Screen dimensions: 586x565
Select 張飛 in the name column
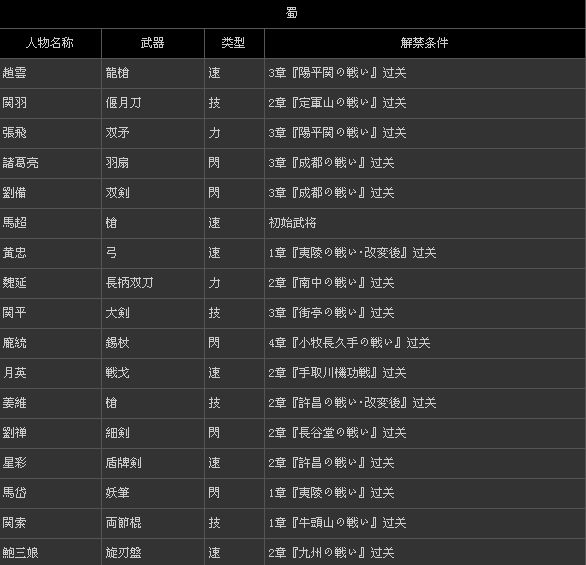pos(15,133)
